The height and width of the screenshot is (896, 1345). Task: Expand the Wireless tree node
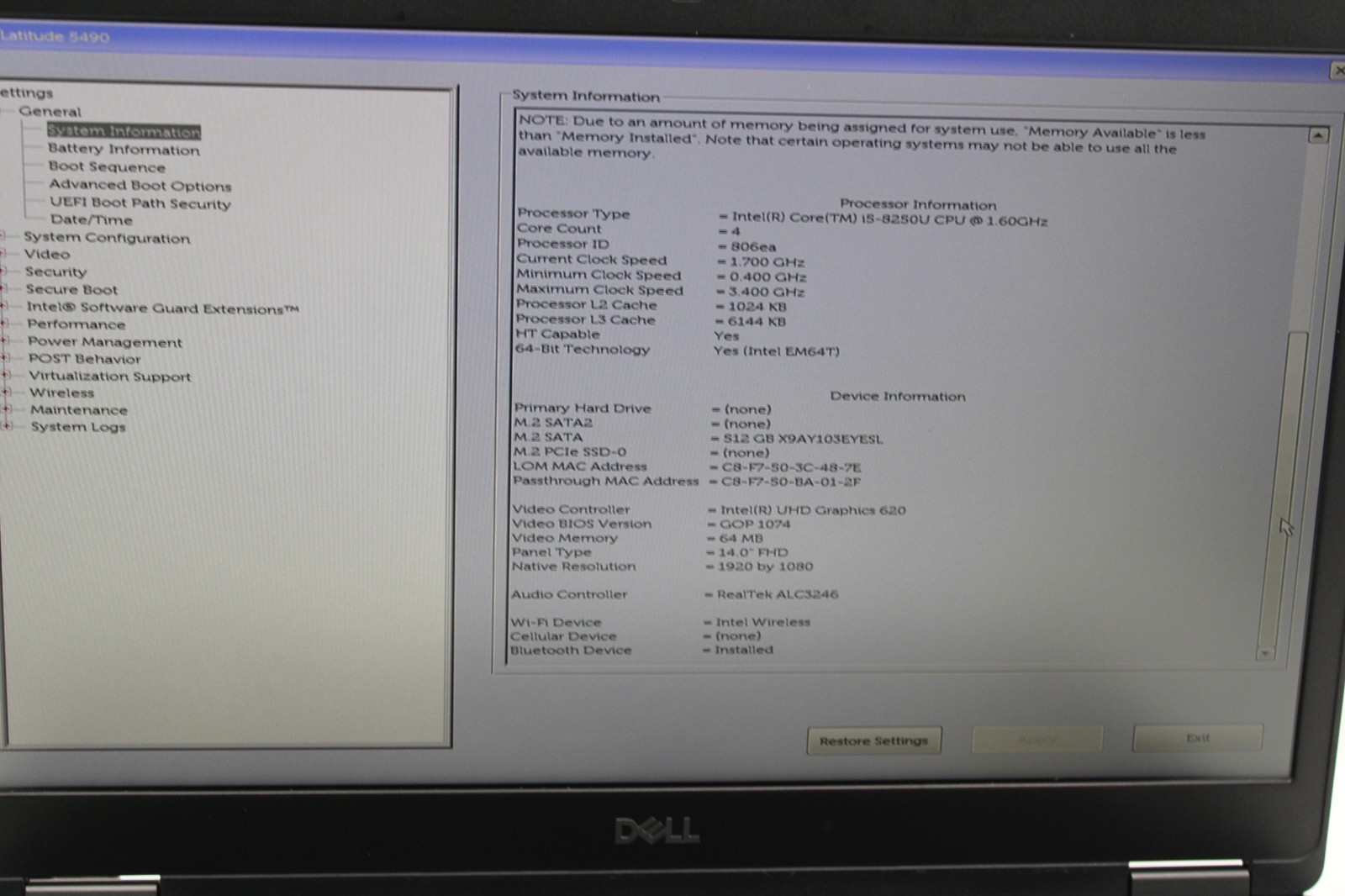(x=6, y=393)
